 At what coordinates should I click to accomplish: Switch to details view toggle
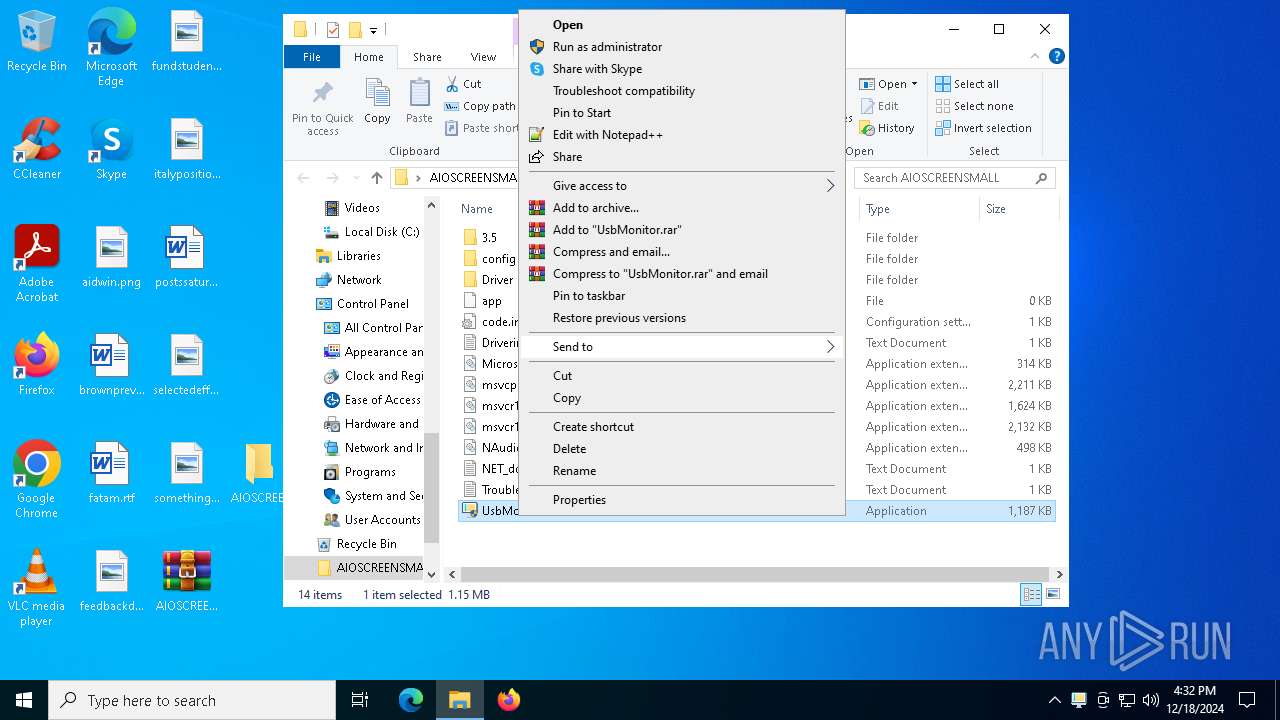tap(1031, 595)
